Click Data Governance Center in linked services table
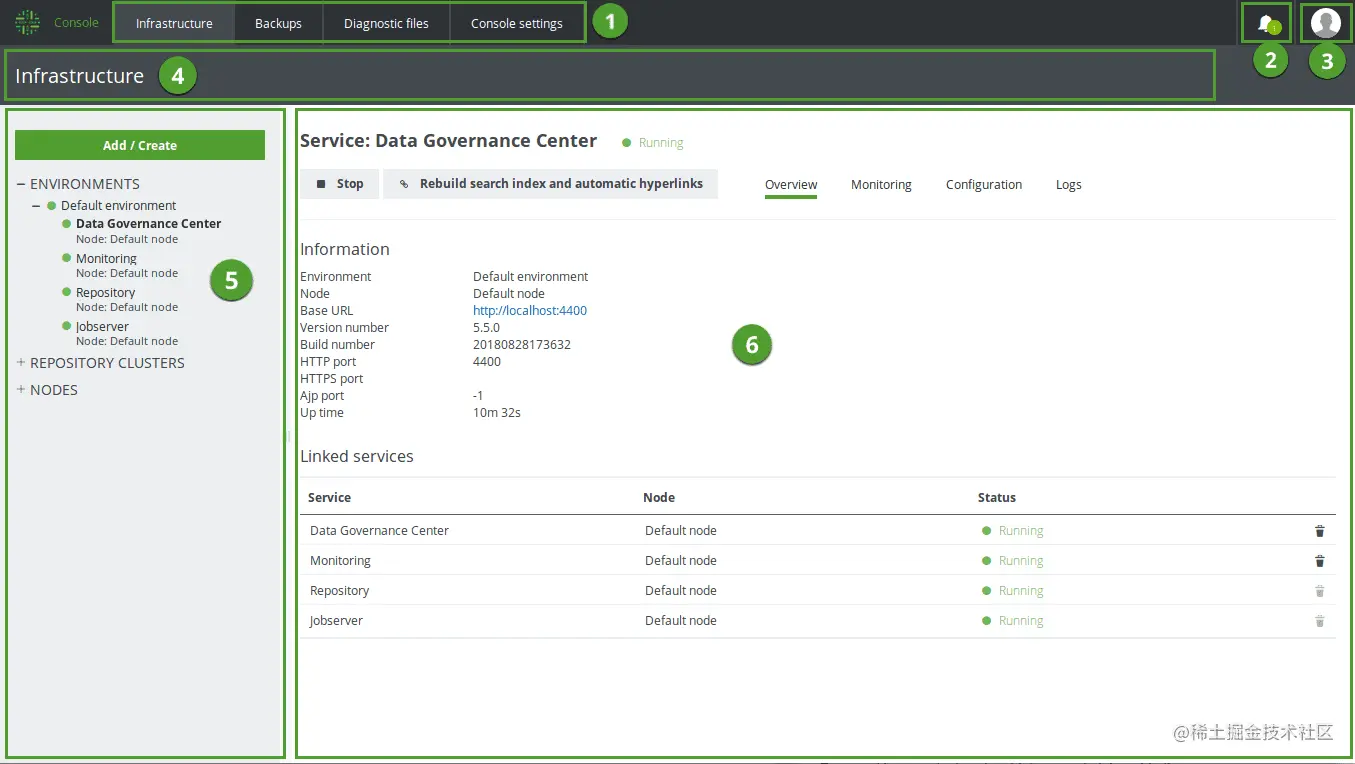 tap(379, 531)
